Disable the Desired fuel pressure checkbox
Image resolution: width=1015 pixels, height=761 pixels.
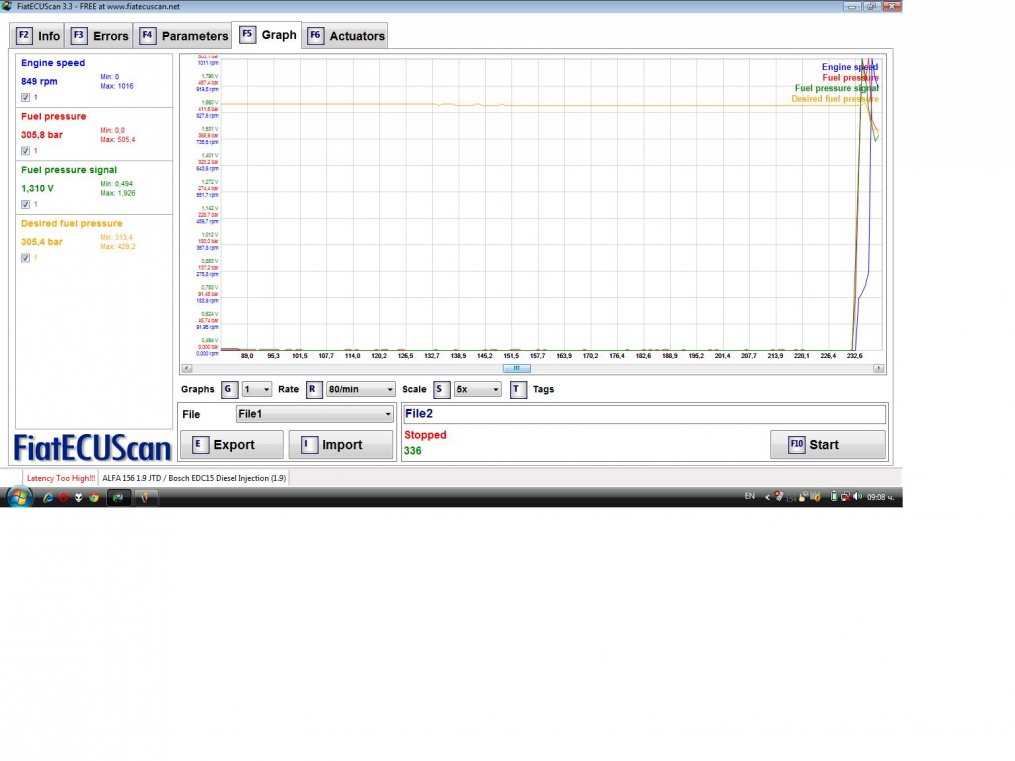tap(26, 258)
